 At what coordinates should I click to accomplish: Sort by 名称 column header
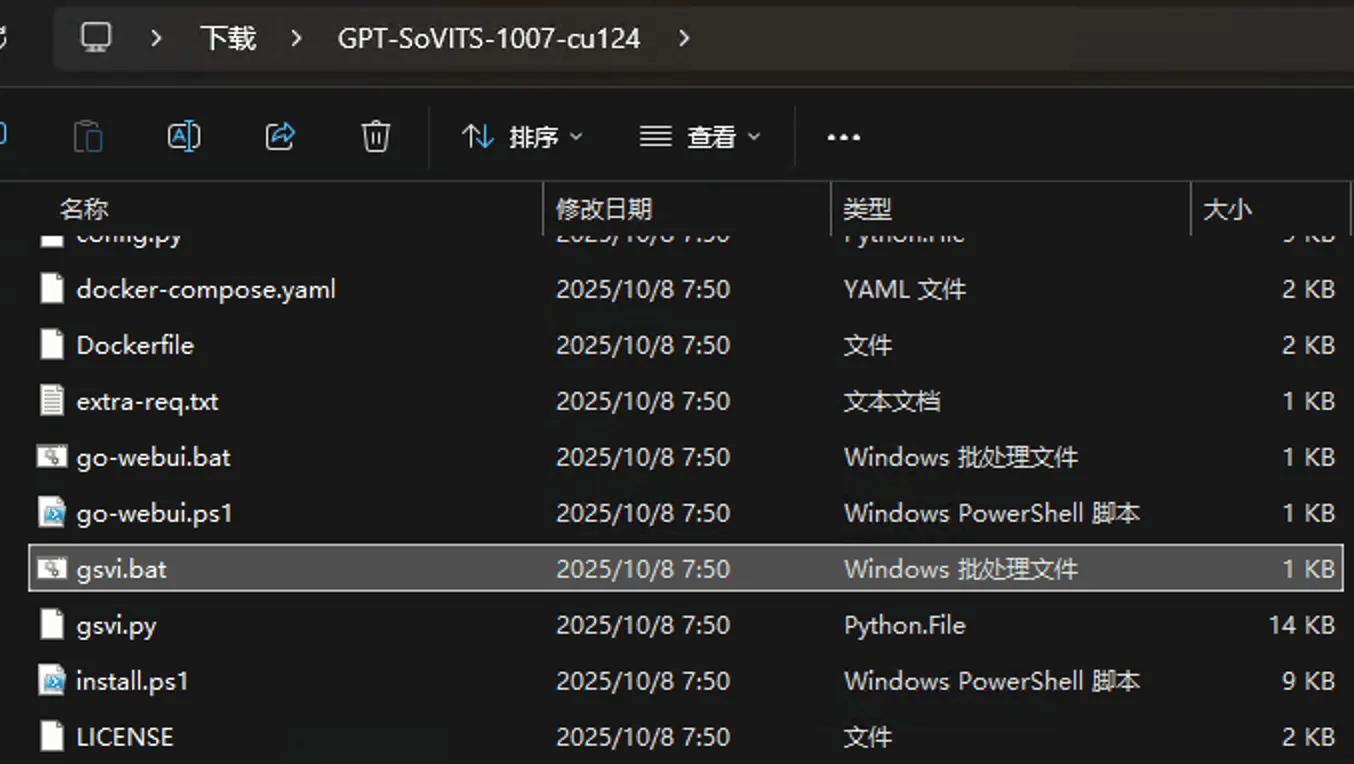84,209
